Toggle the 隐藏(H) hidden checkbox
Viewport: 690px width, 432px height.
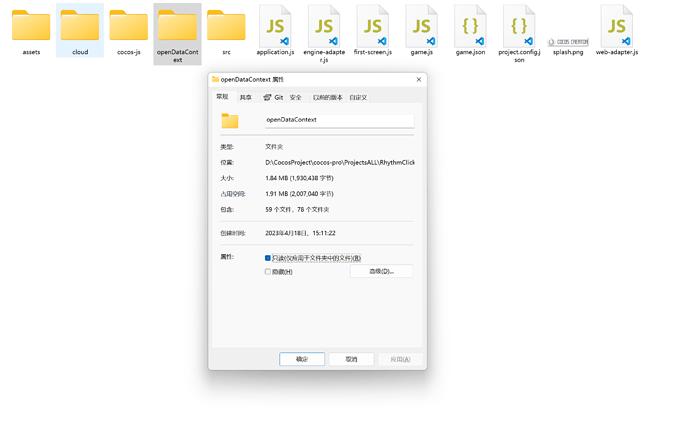[x=268, y=272]
